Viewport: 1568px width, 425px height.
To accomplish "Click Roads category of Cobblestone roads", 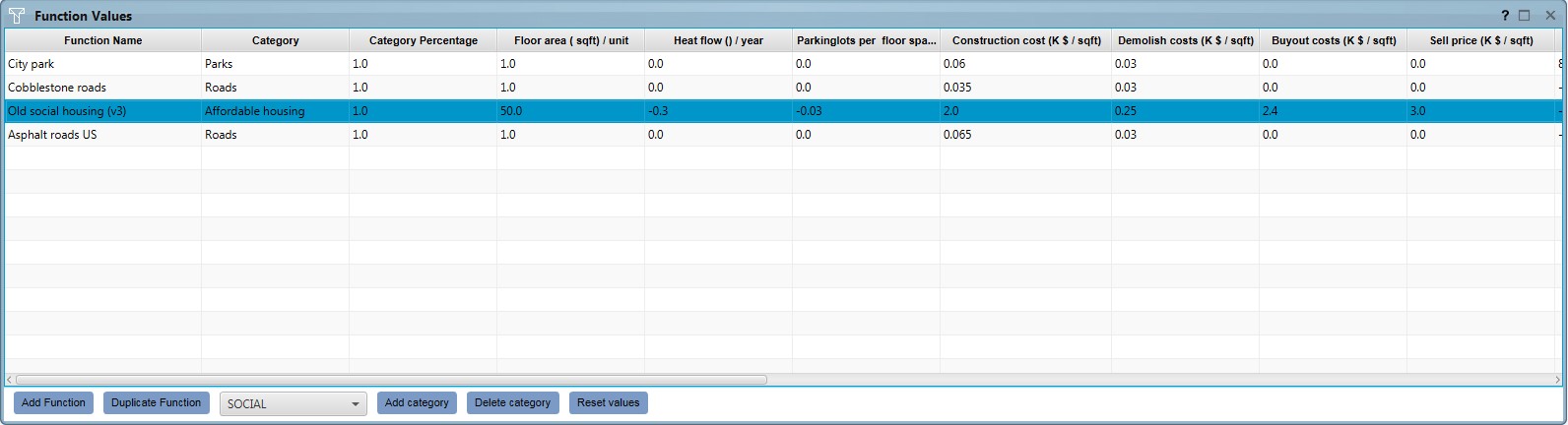I will (276, 88).
